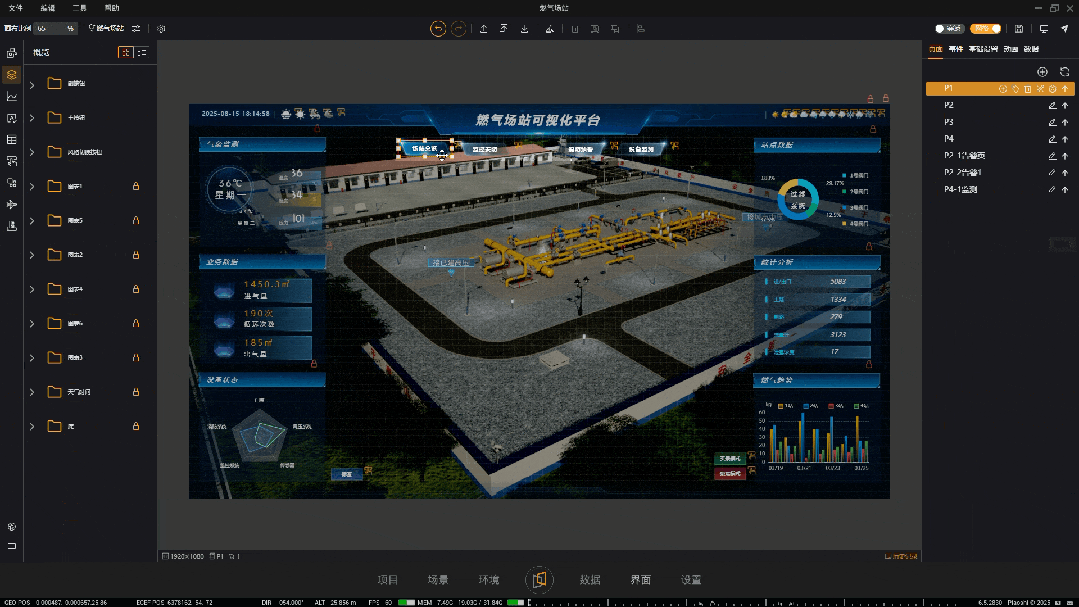This screenshot has height=607, width=1079.
Task: Open the 工具 menu
Action: [80, 8]
